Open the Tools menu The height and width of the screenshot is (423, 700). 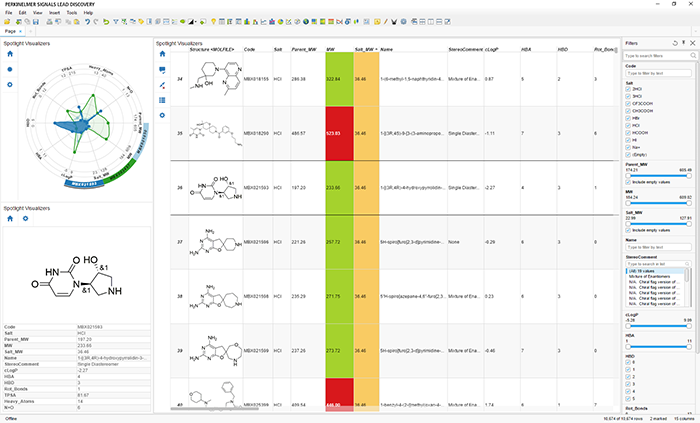[x=72, y=12]
